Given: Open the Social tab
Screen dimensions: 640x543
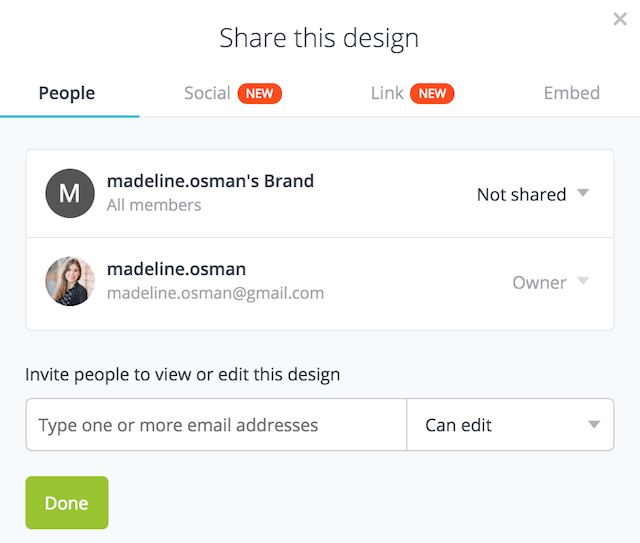Looking at the screenshot, I should tap(207, 94).
